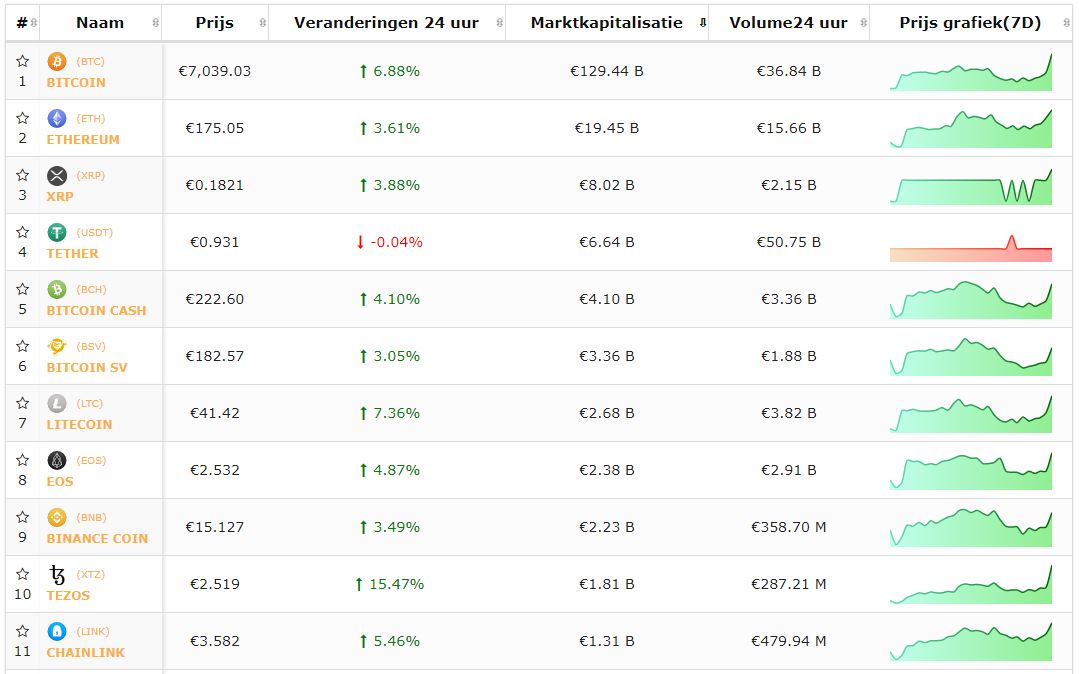Screen dimensions: 1079x674
Task: Sort table by Prijs column header
Action: pyautogui.click(x=215, y=23)
